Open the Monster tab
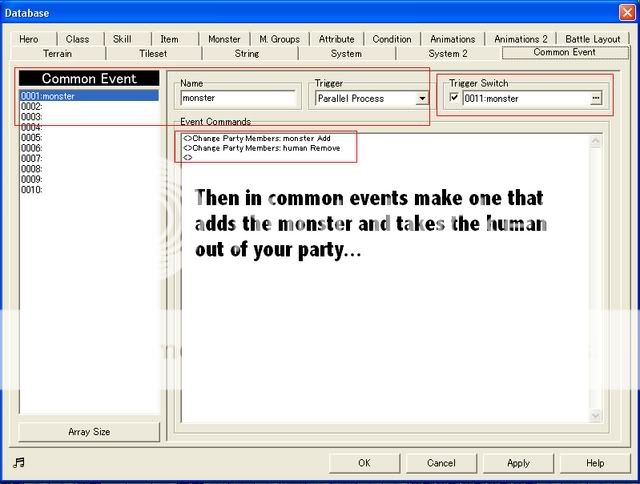The width and height of the screenshot is (640, 484). click(x=224, y=39)
